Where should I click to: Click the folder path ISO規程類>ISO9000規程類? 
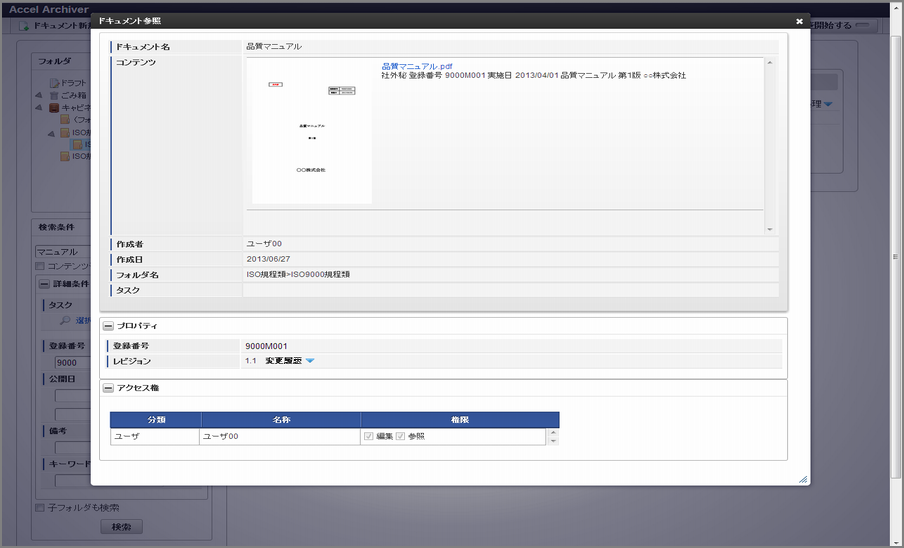298,275
